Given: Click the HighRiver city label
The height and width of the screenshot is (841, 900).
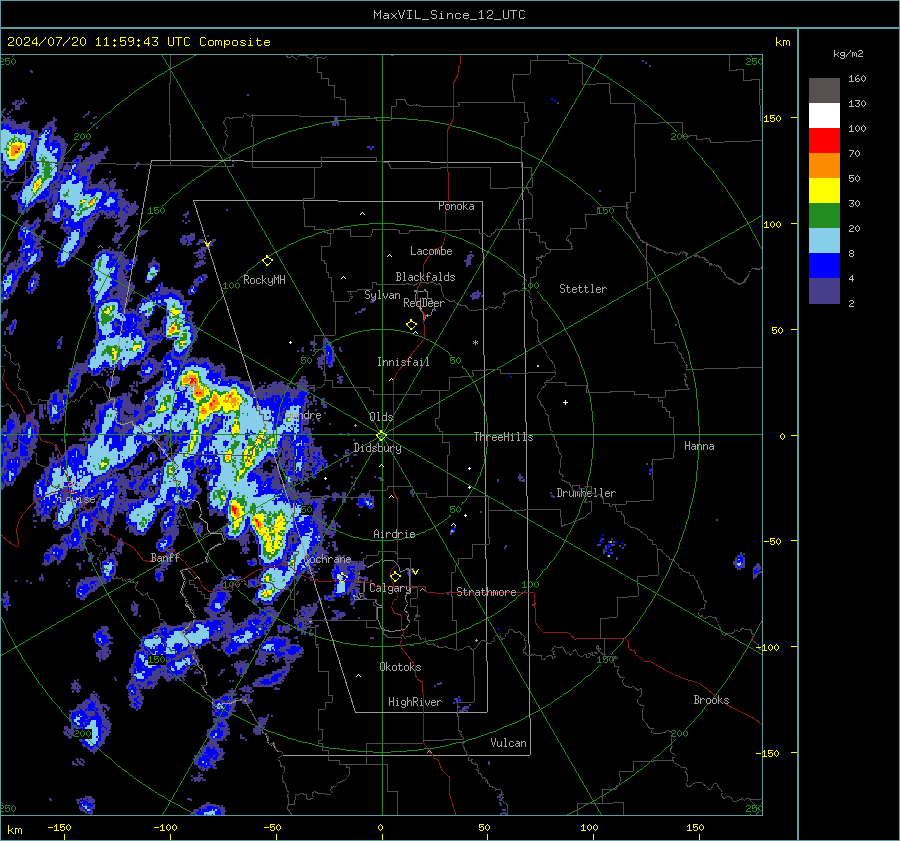Looking at the screenshot, I should (414, 702).
